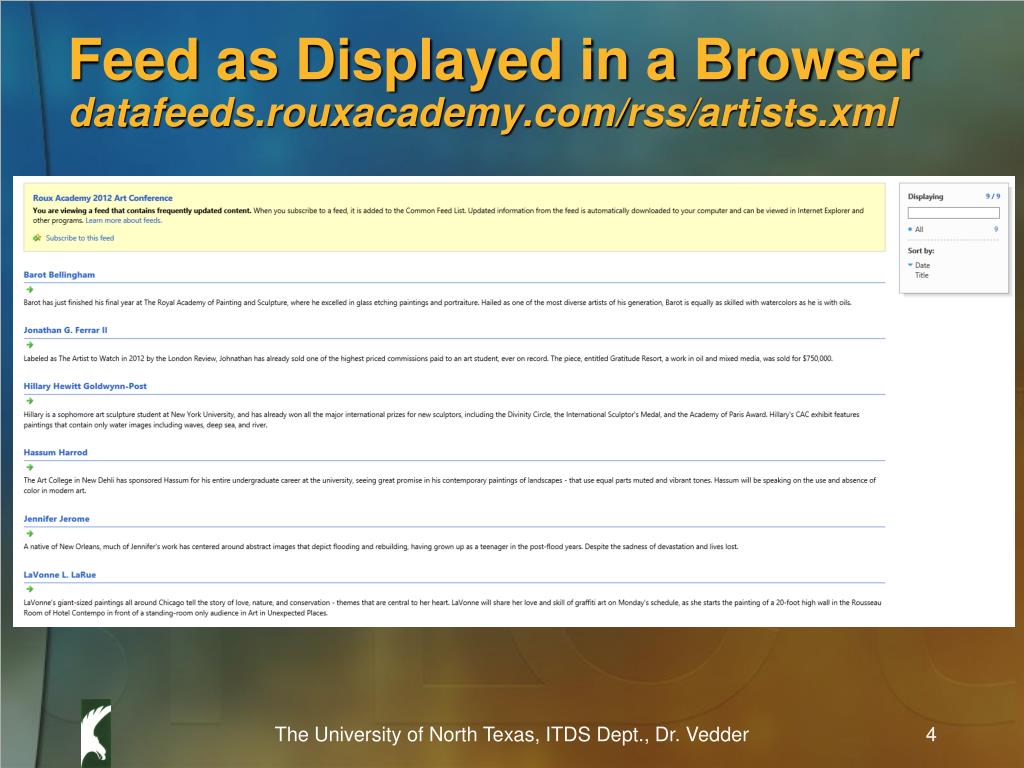This screenshot has width=1024, height=768.
Task: Click Subscribe to this feed link
Action: (x=80, y=238)
